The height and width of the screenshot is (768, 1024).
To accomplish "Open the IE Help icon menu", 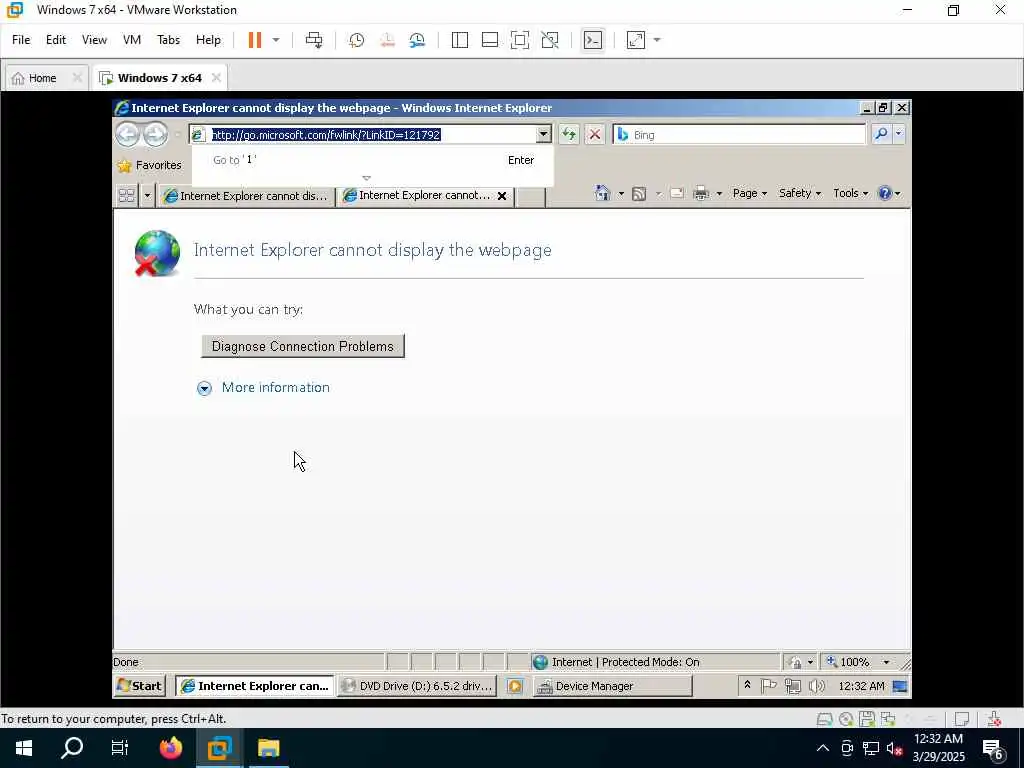I will pyautogui.click(x=889, y=193).
